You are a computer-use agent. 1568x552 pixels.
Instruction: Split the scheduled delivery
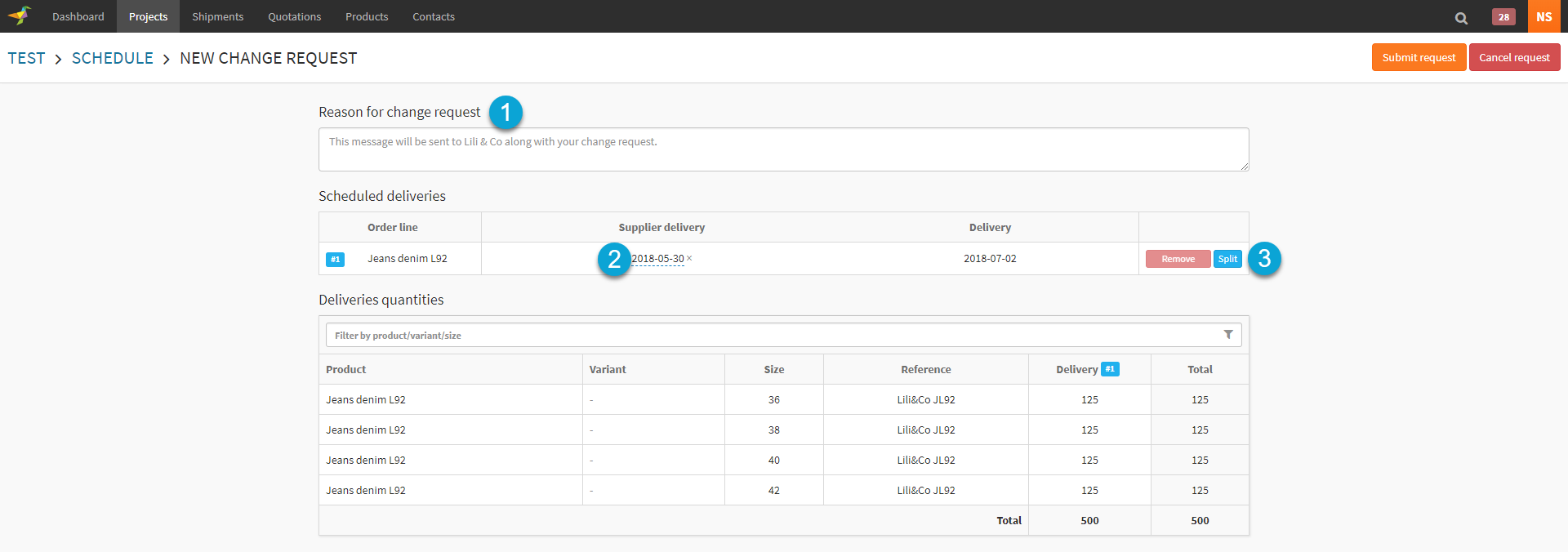[x=1227, y=259]
